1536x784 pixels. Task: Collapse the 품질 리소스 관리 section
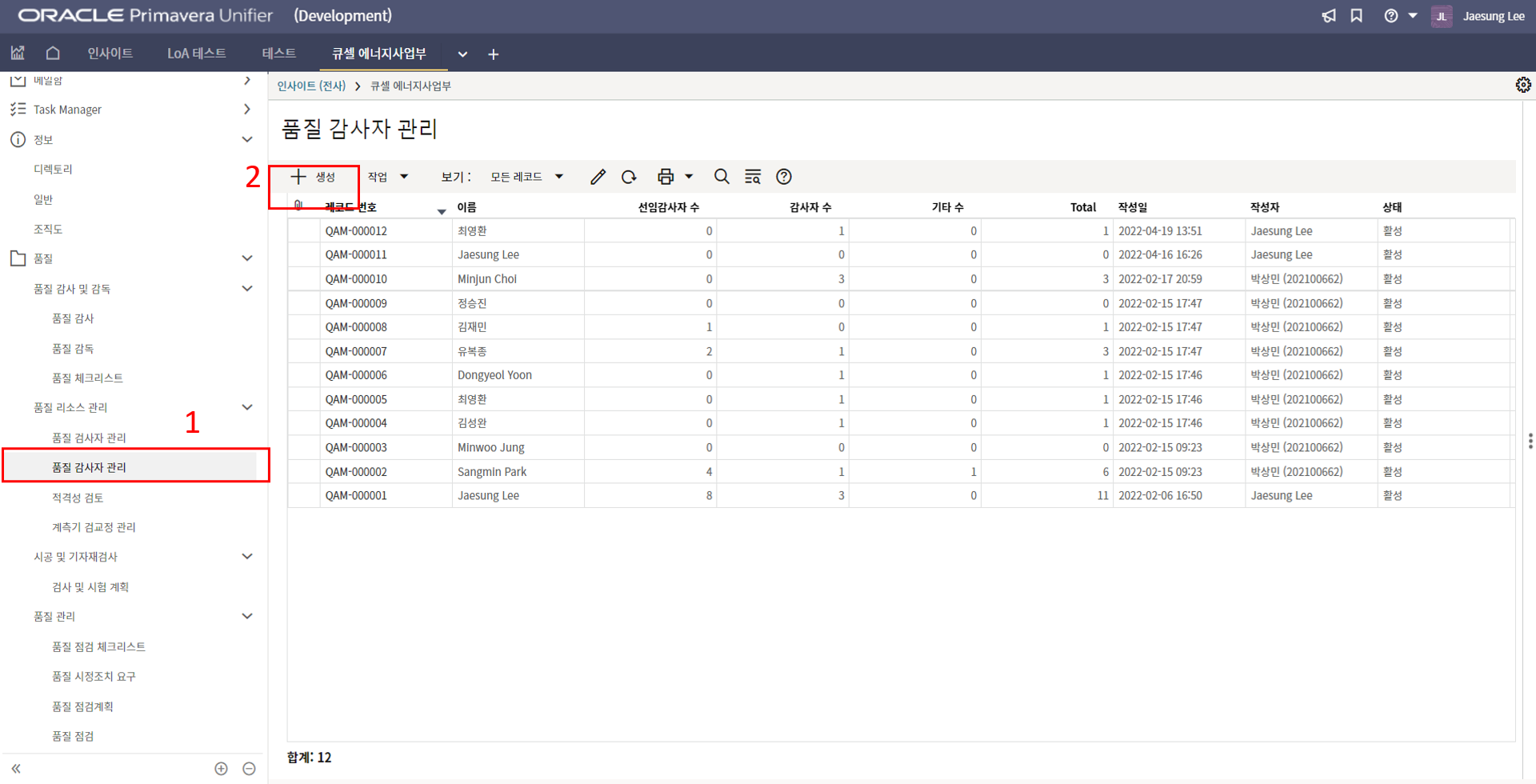click(x=247, y=407)
